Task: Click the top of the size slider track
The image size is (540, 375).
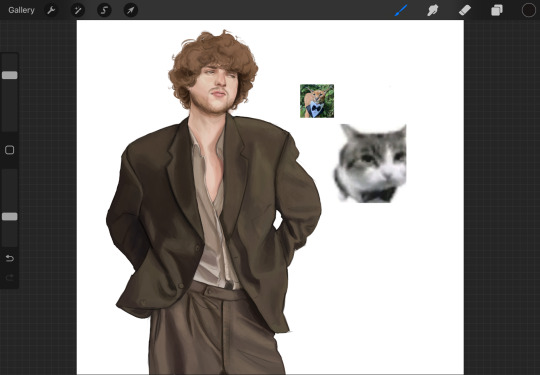Action: pyautogui.click(x=10, y=57)
